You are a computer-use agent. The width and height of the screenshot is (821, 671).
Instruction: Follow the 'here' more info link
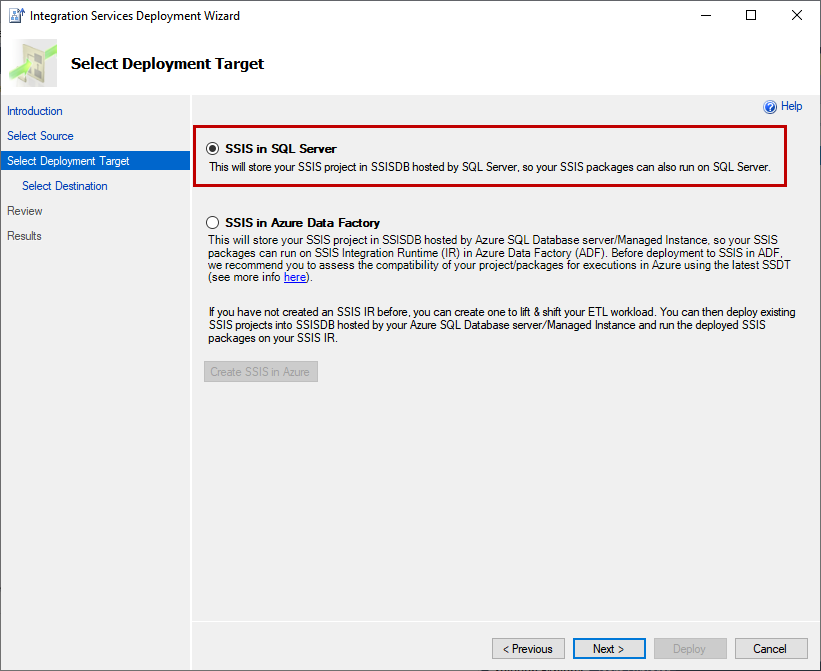[x=295, y=277]
